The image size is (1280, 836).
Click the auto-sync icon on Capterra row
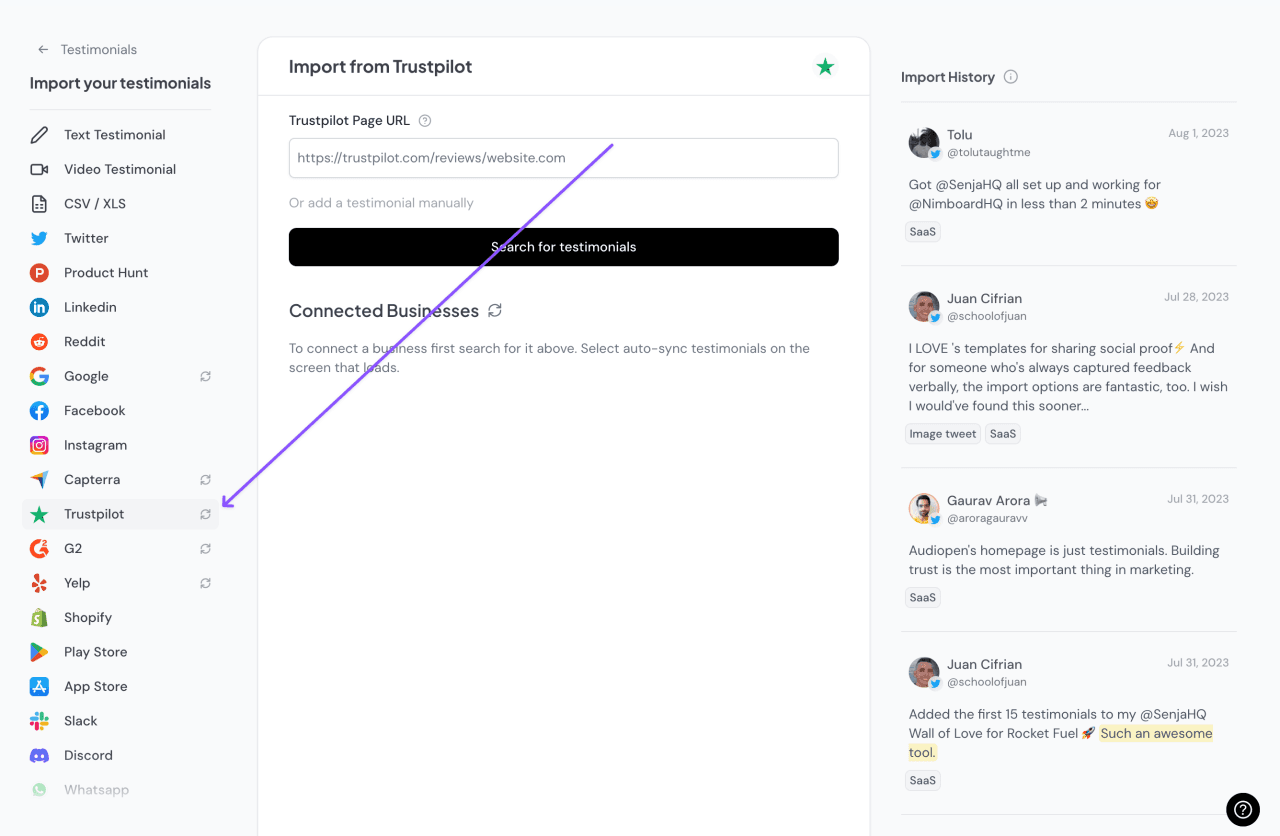click(205, 480)
